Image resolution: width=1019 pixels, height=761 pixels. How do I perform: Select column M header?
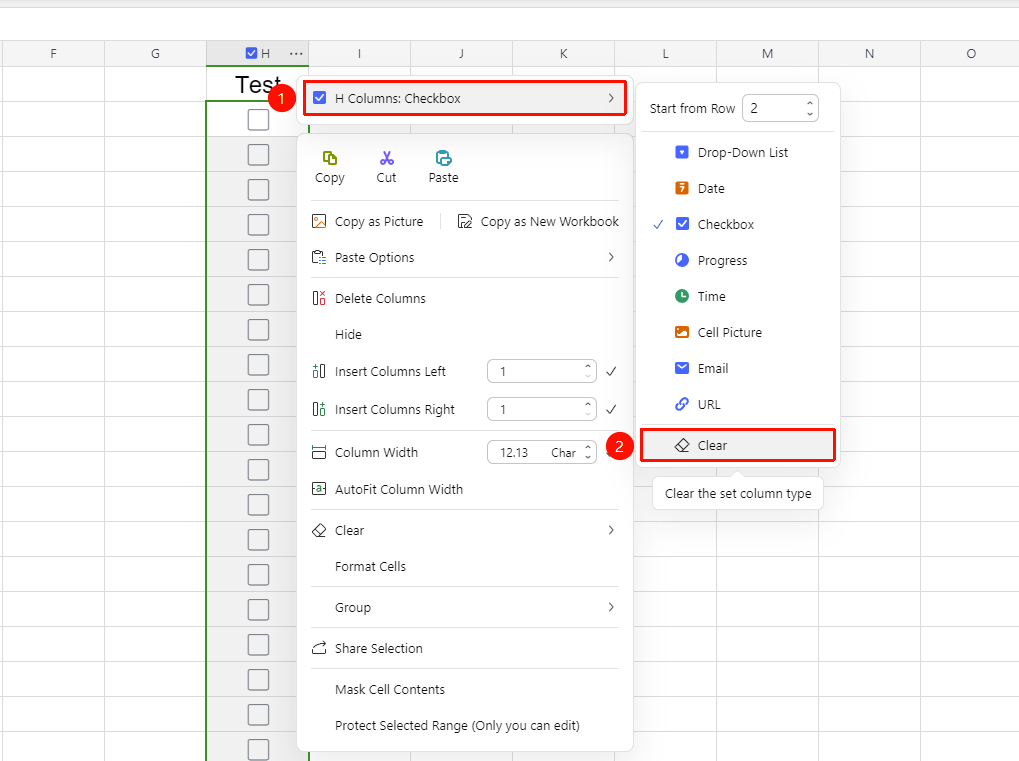767,53
